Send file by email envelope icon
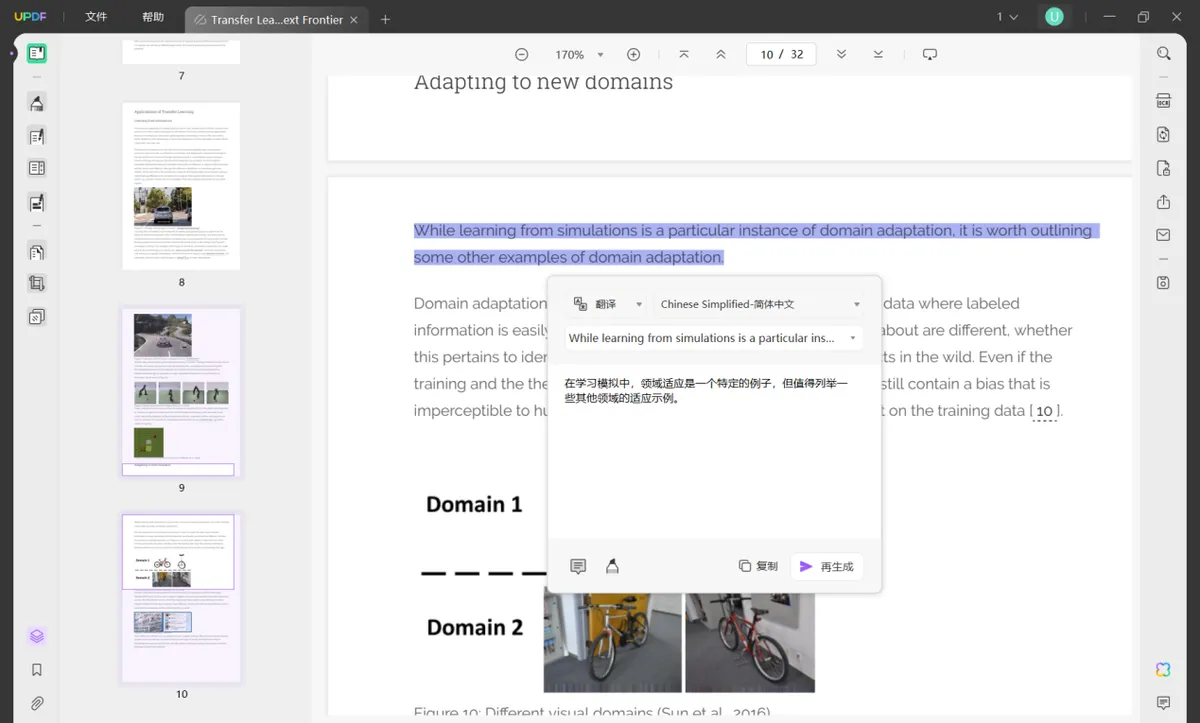The width and height of the screenshot is (1200, 723). pyautogui.click(x=1163, y=236)
